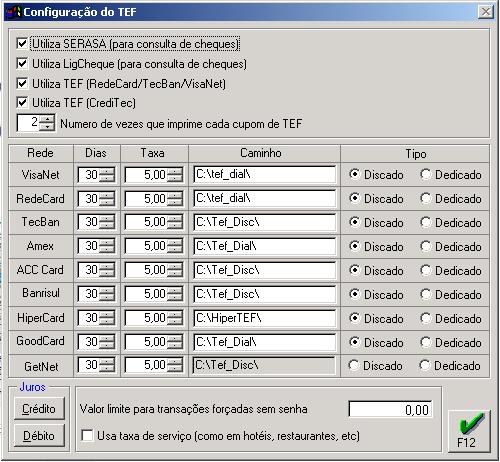Viewport: 500px width, 462px height.
Task: Click the VisaNet row label
Action: (40, 175)
